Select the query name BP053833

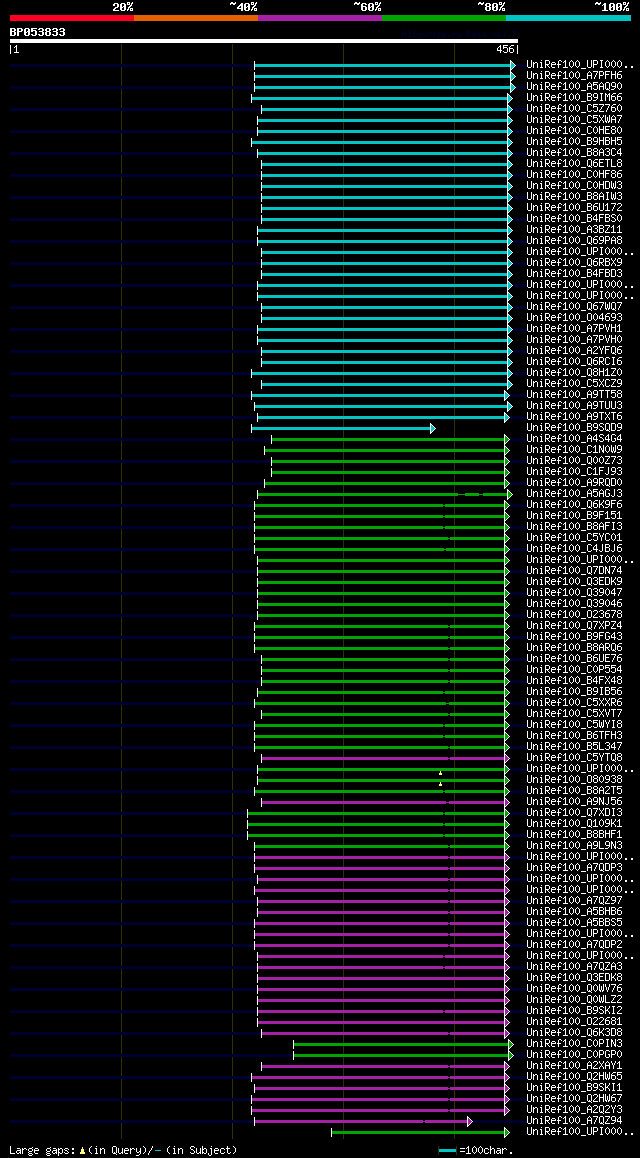tap(38, 32)
